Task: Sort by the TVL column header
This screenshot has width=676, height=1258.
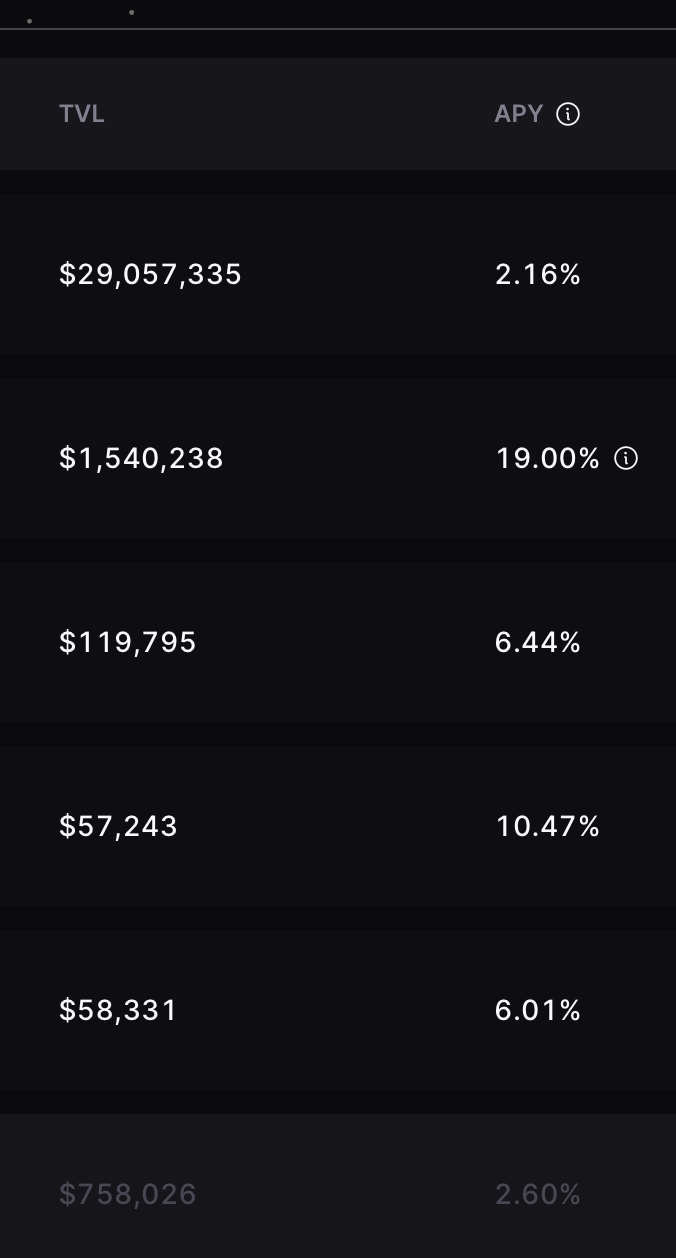Action: pyautogui.click(x=82, y=114)
